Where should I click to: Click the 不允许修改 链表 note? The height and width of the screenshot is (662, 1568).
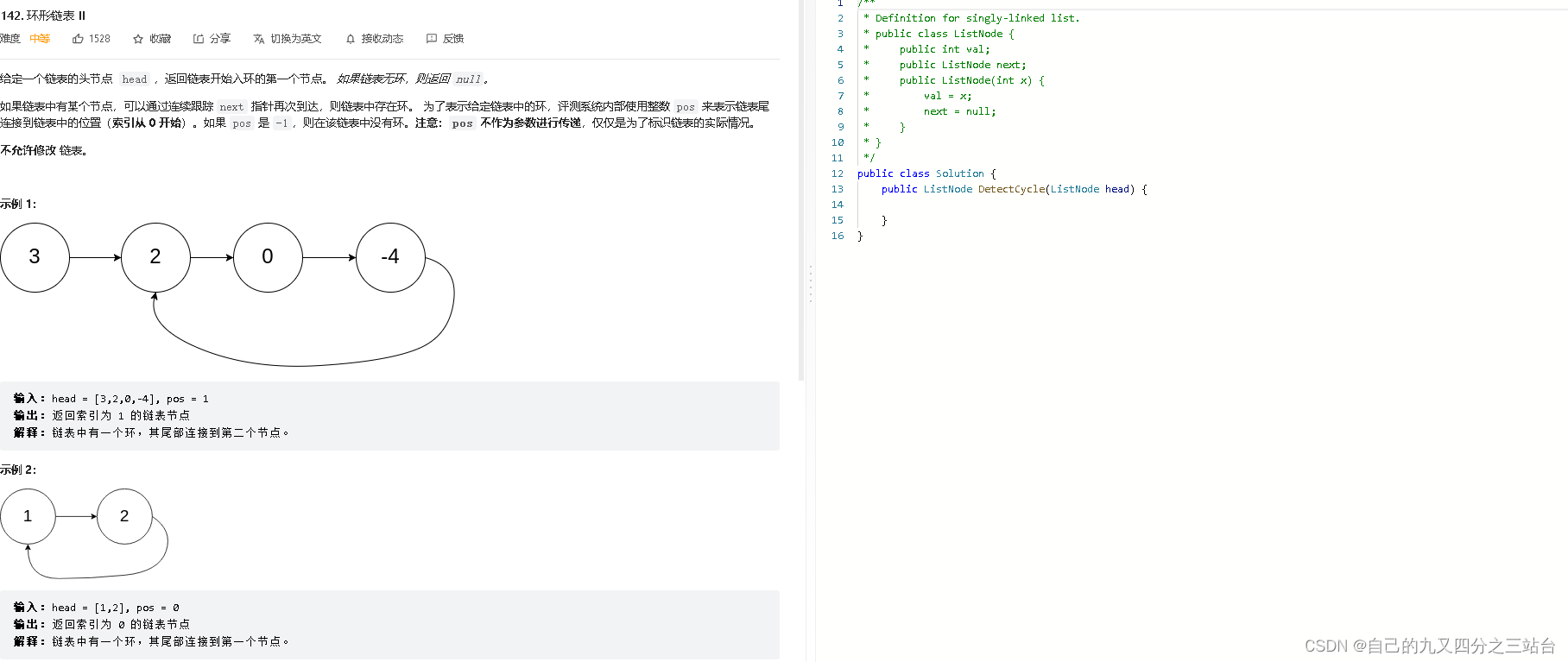(44, 150)
